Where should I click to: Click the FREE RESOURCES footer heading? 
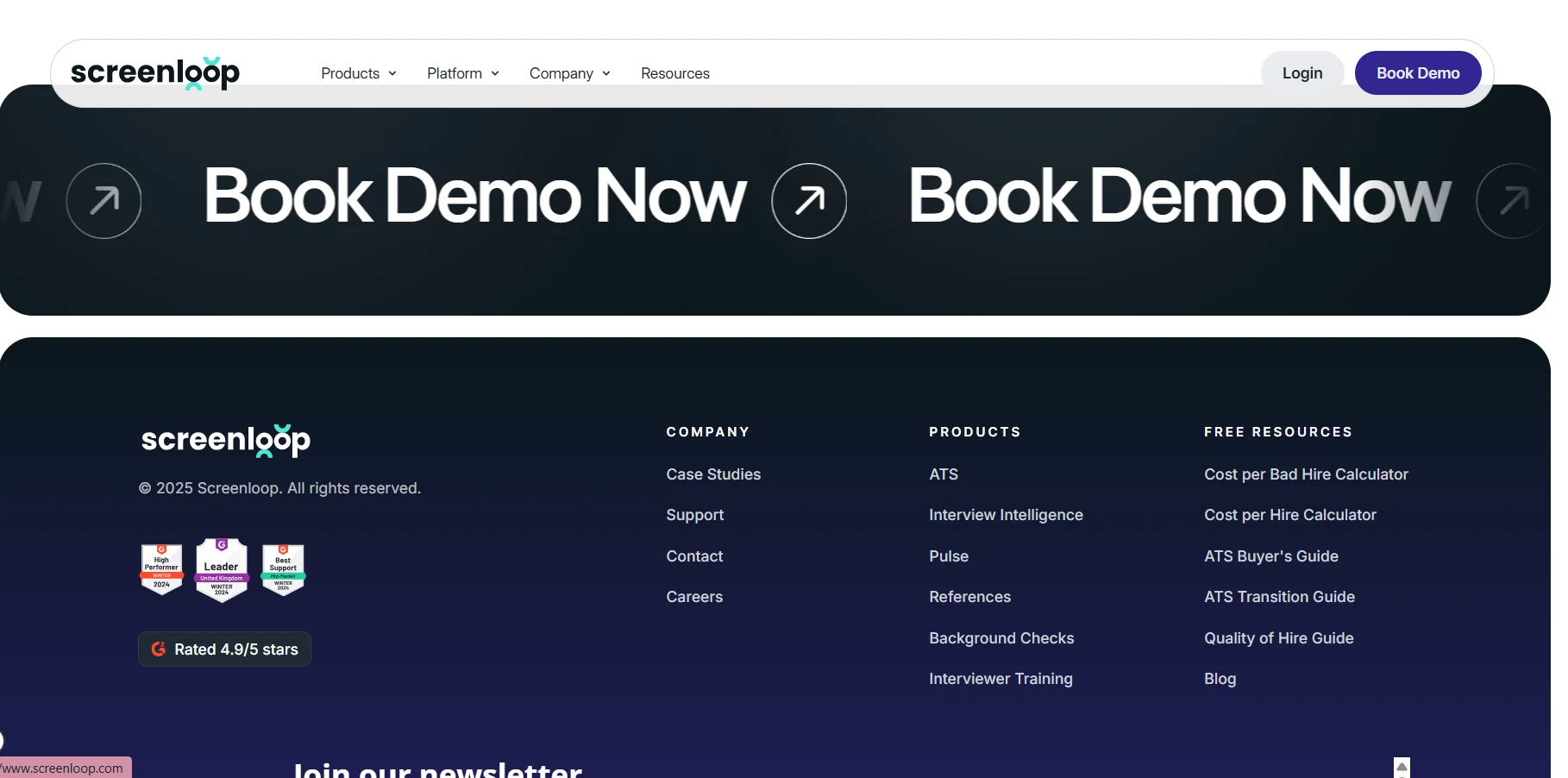pos(1278,432)
